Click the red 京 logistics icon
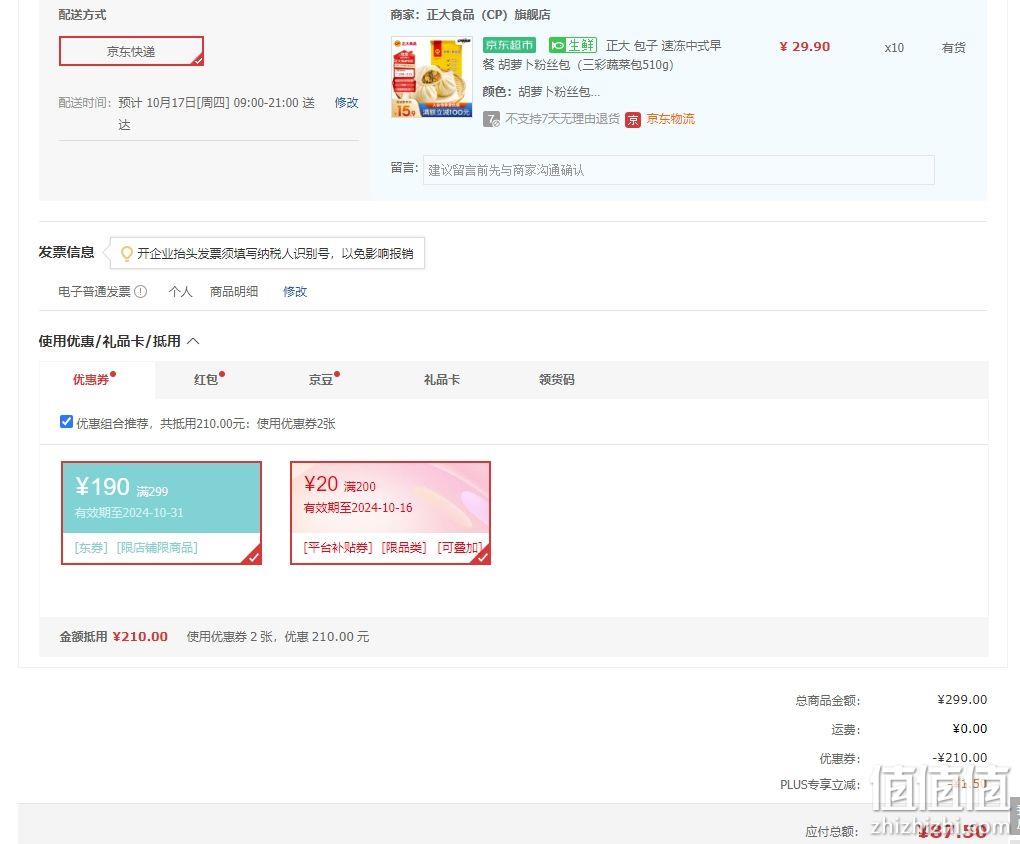The width and height of the screenshot is (1020, 844). tap(633, 120)
